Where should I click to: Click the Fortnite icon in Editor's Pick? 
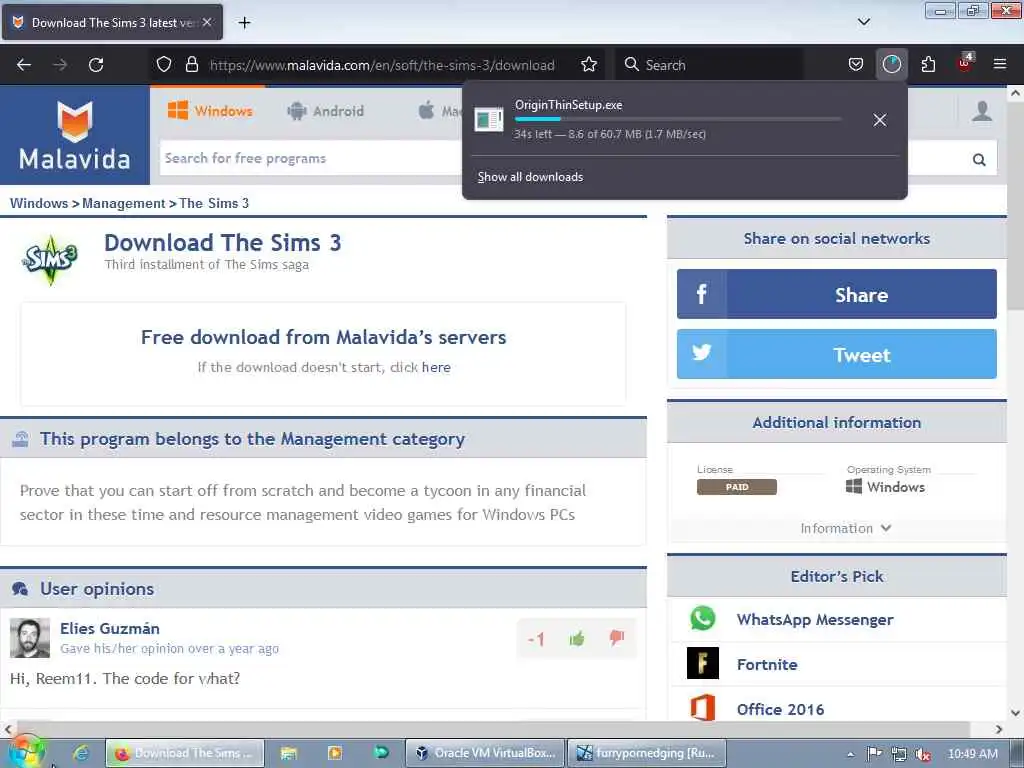pos(703,664)
